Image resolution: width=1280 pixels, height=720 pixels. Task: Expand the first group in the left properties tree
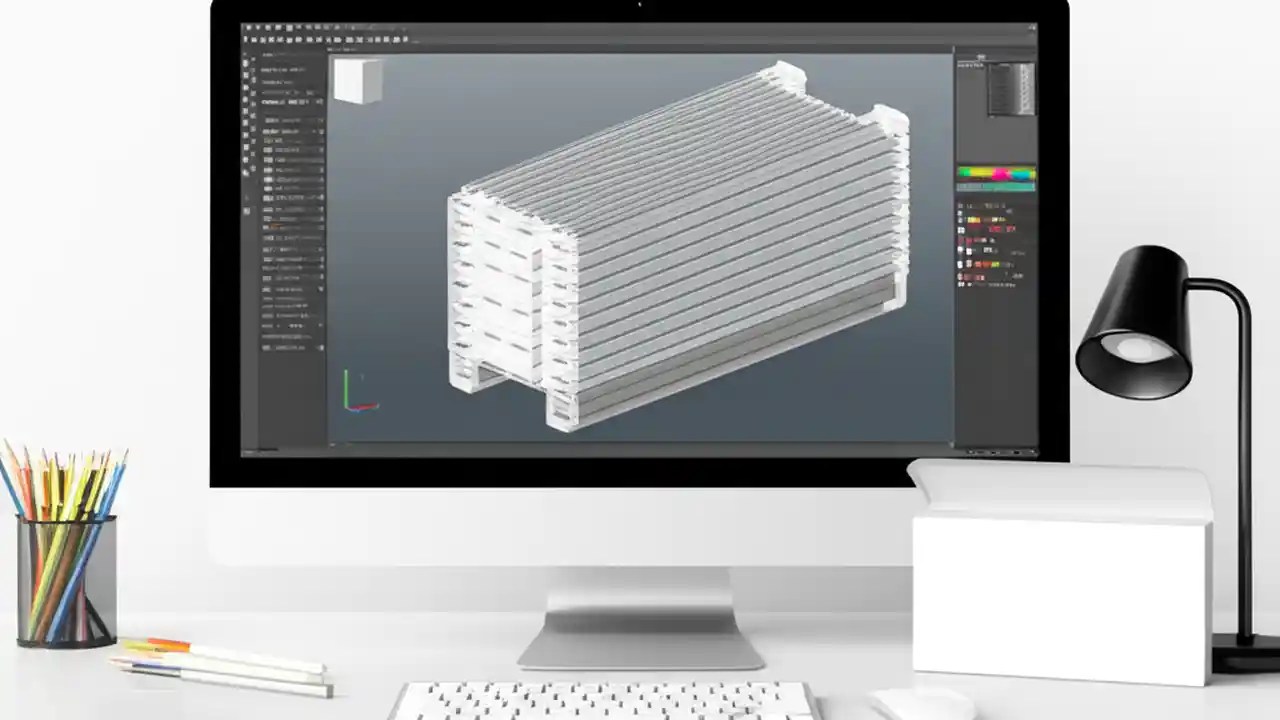pyautogui.click(x=262, y=120)
